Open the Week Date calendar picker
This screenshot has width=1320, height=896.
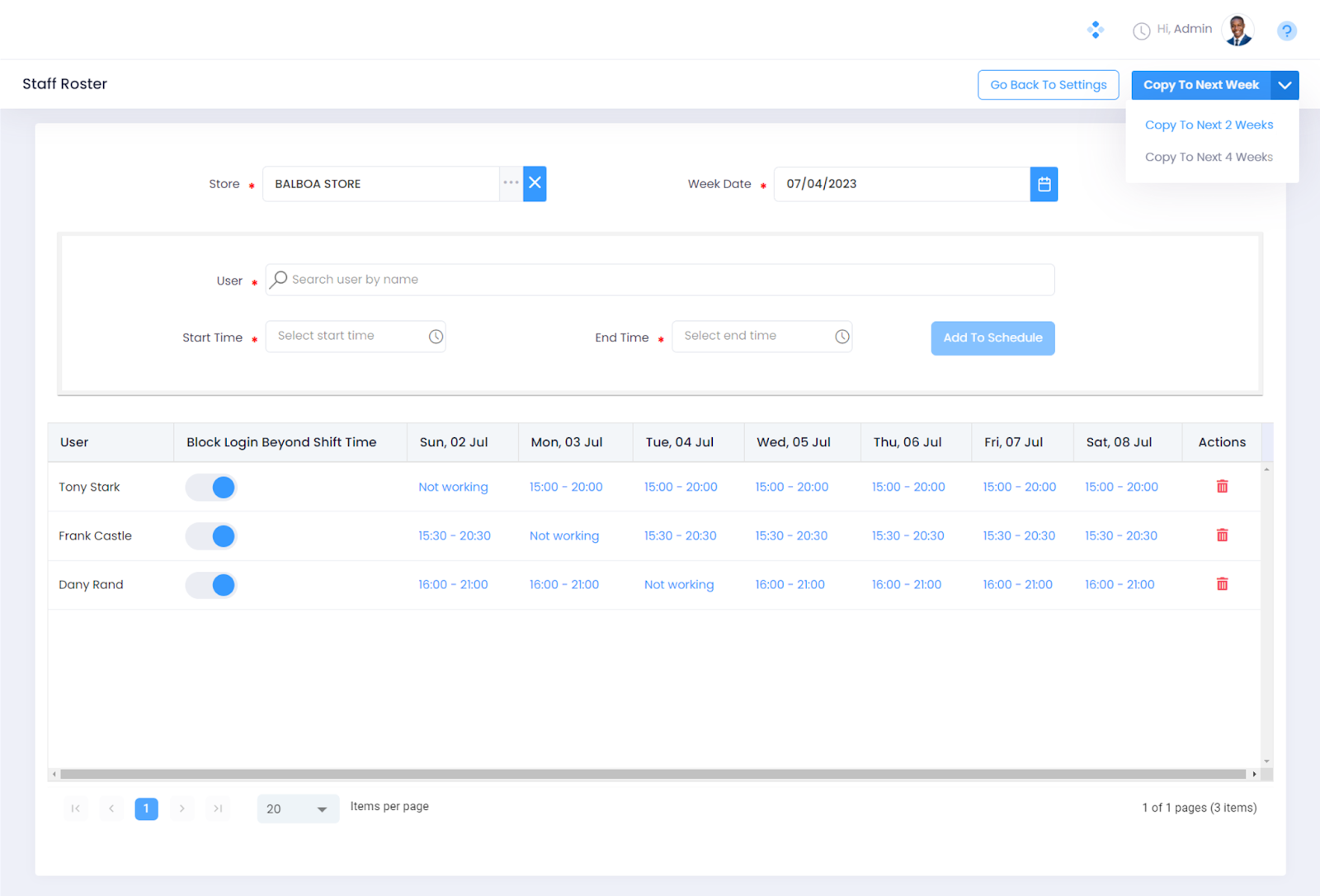tap(1044, 184)
